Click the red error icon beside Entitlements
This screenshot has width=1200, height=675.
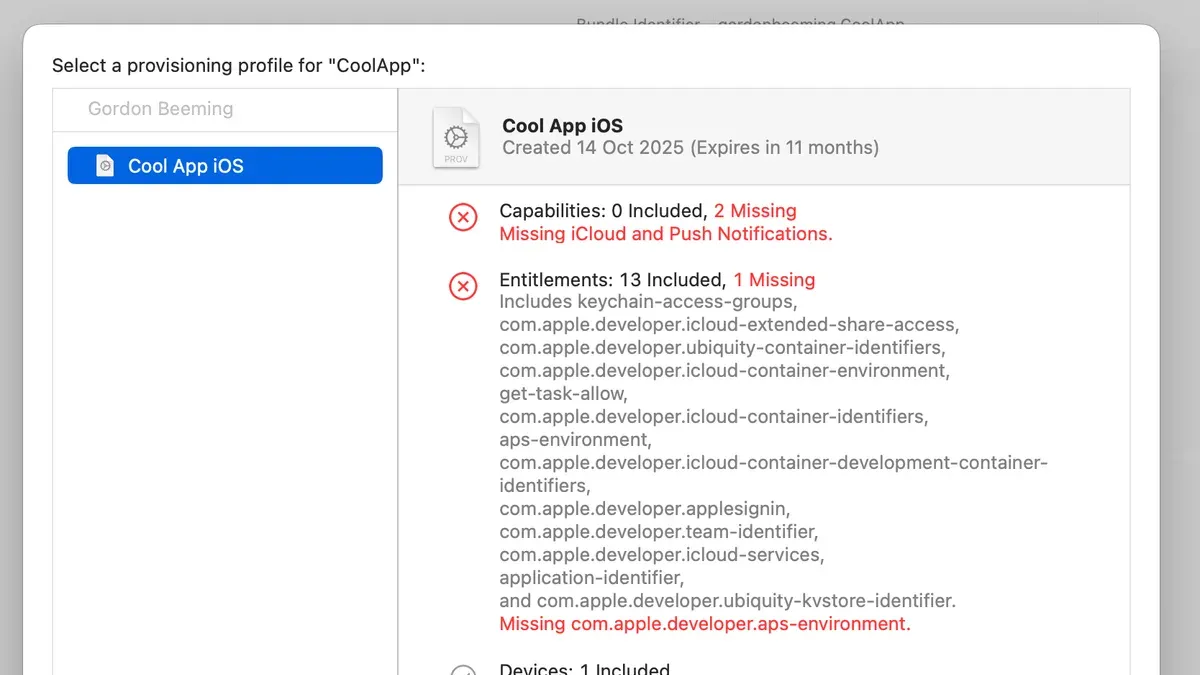click(x=463, y=287)
